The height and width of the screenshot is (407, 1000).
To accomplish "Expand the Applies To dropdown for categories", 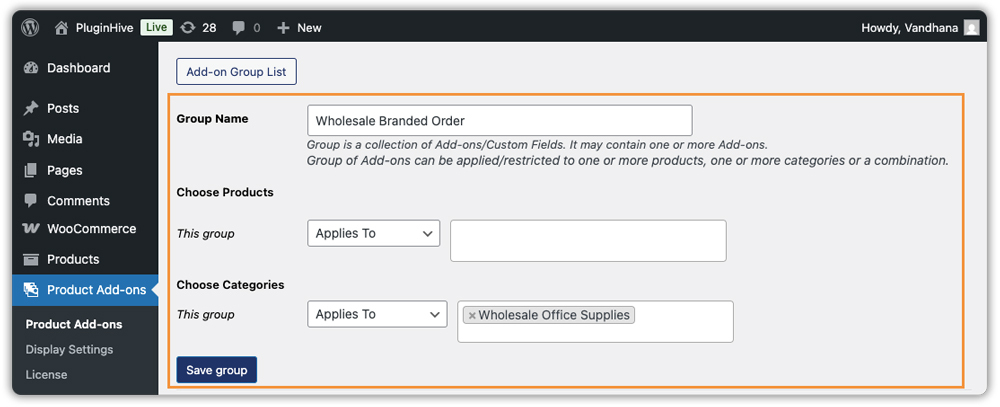I will pyautogui.click(x=377, y=314).
